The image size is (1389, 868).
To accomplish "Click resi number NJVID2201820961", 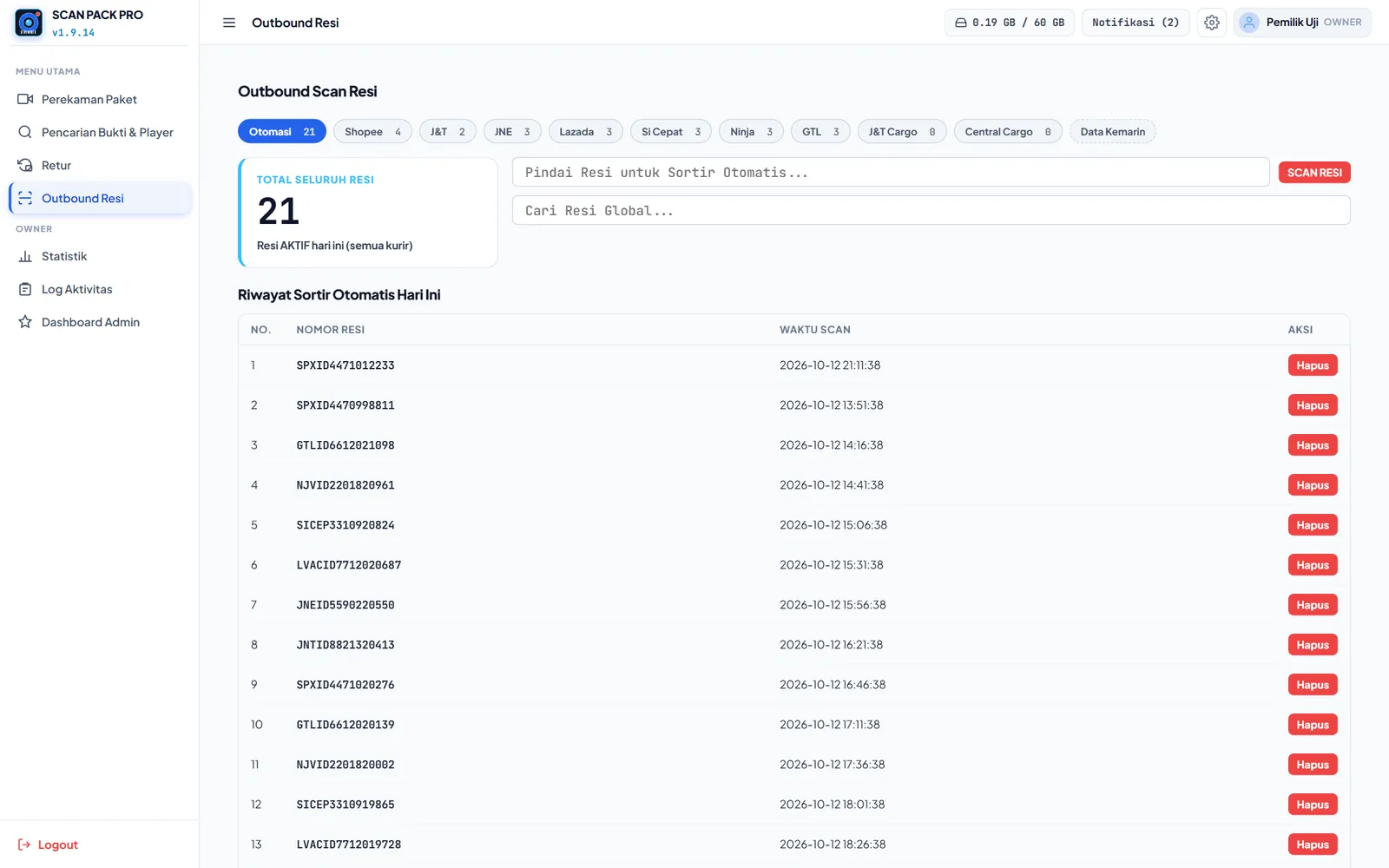I will point(346,485).
